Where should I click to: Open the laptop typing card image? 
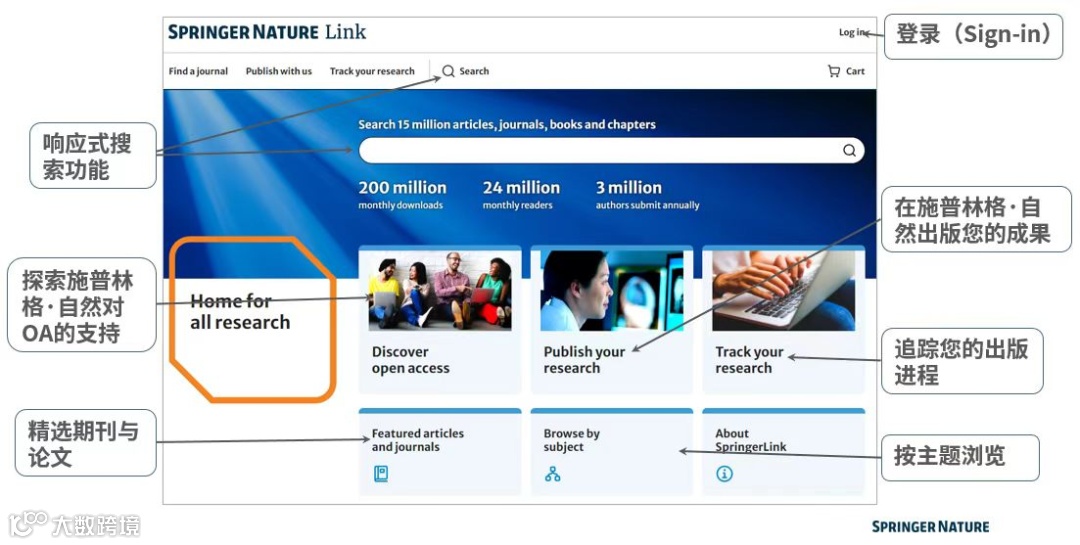783,290
